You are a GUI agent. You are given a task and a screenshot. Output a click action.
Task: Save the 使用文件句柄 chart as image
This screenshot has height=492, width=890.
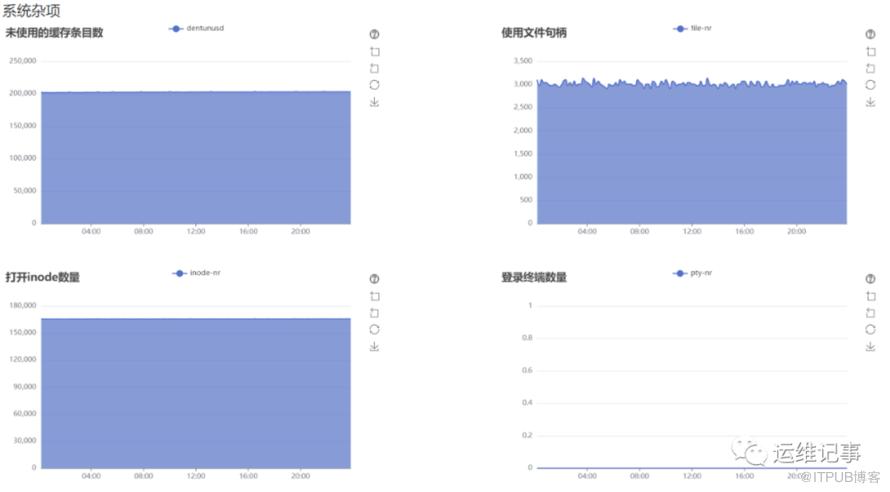click(870, 102)
